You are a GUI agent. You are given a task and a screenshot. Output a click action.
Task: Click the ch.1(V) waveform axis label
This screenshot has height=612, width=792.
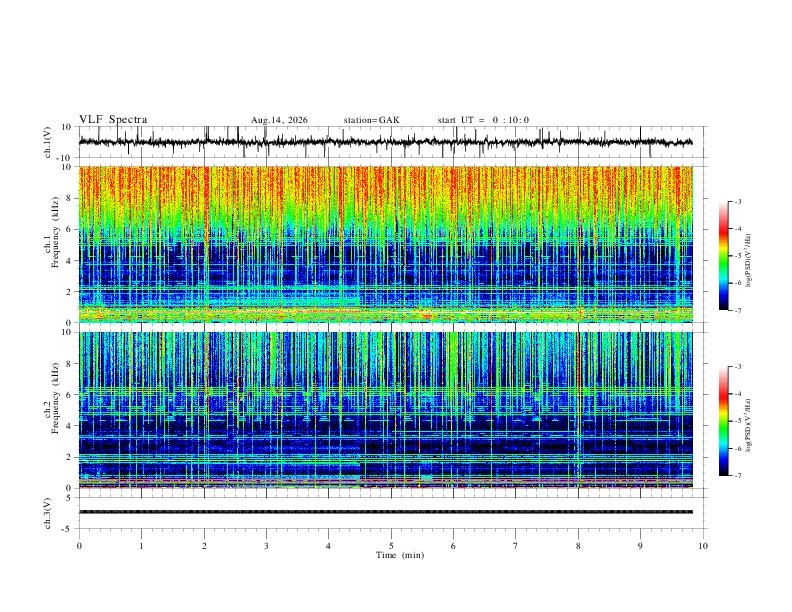click(48, 142)
